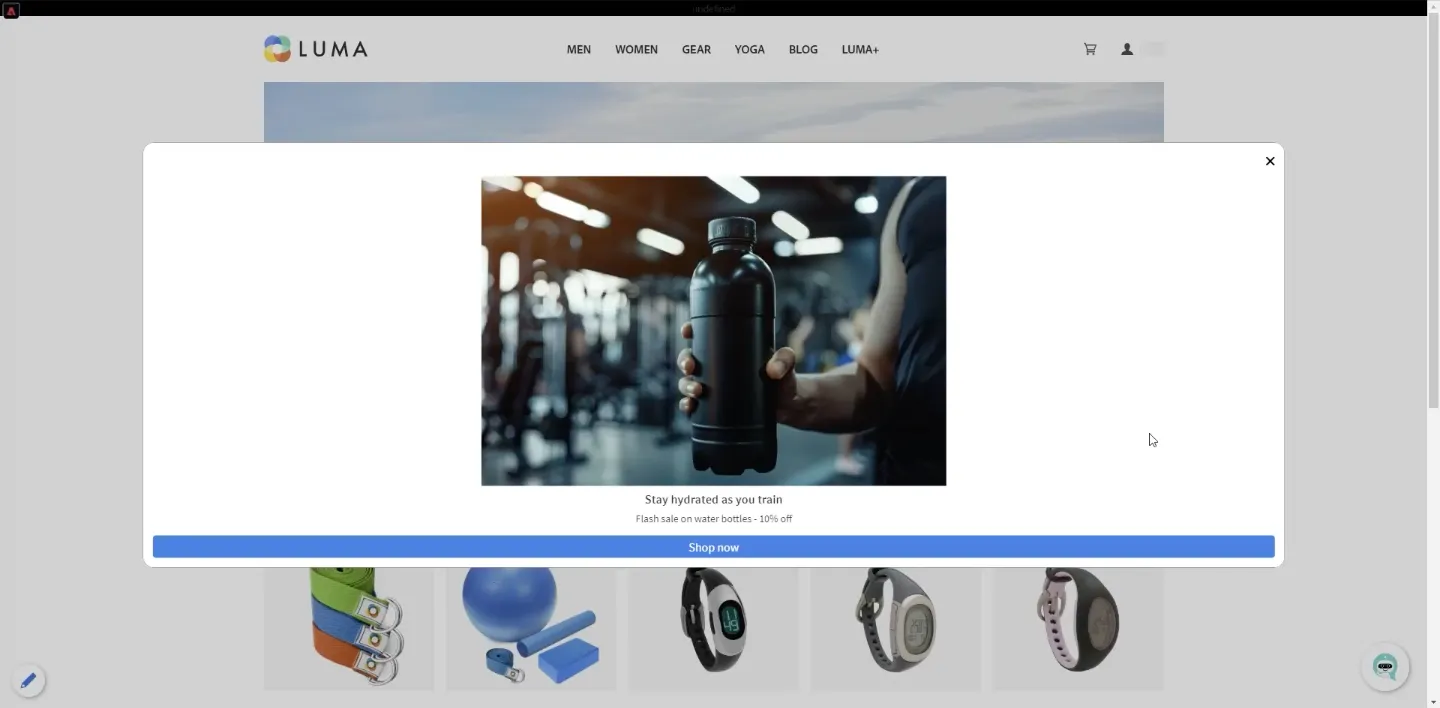The height and width of the screenshot is (708, 1440).
Task: Go to the BLOG page
Action: click(803, 49)
